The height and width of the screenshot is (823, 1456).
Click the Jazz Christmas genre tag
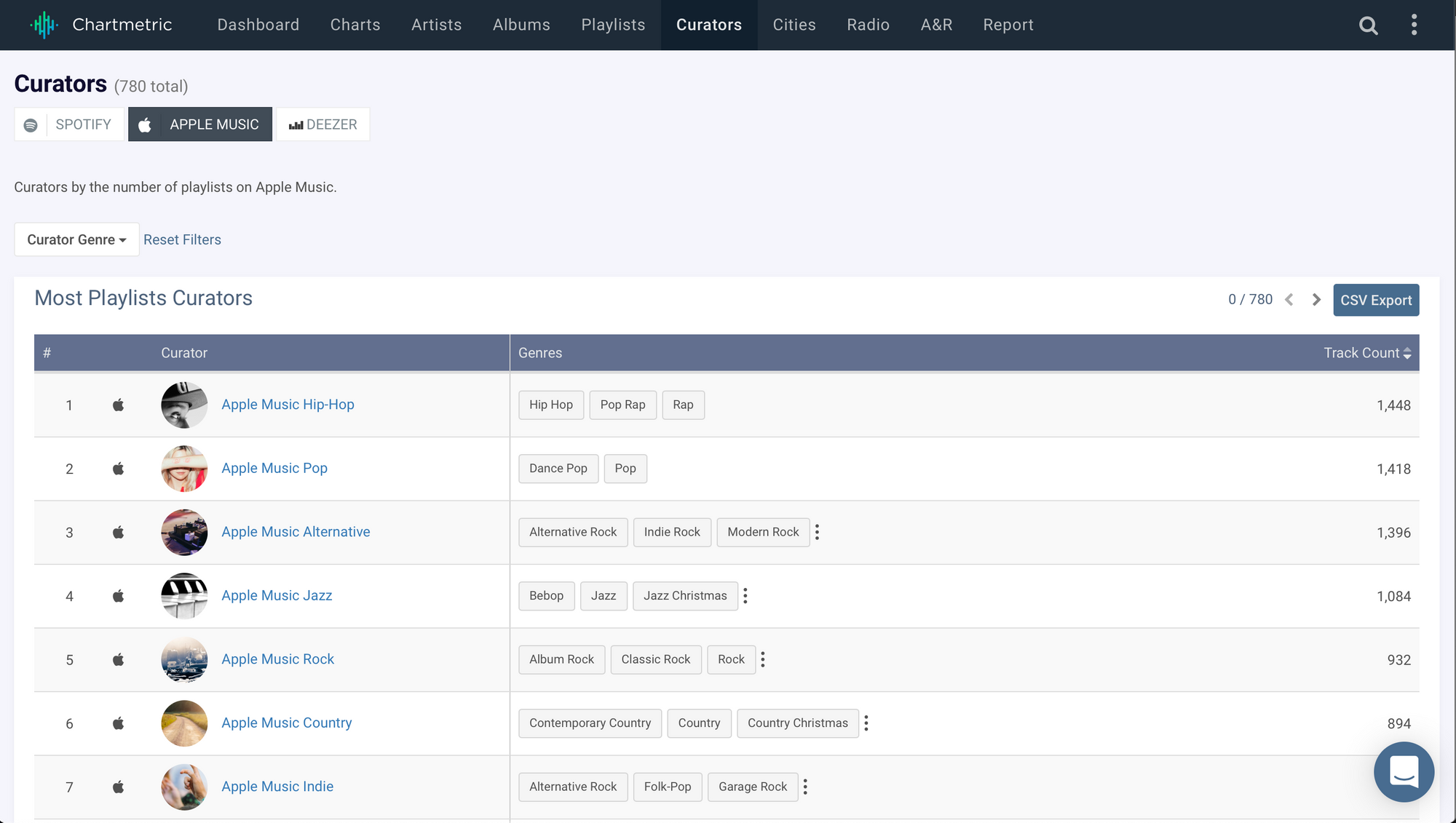685,596
